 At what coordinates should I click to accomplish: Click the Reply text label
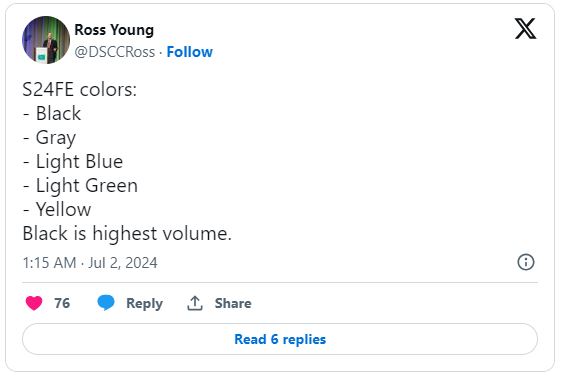coord(145,303)
